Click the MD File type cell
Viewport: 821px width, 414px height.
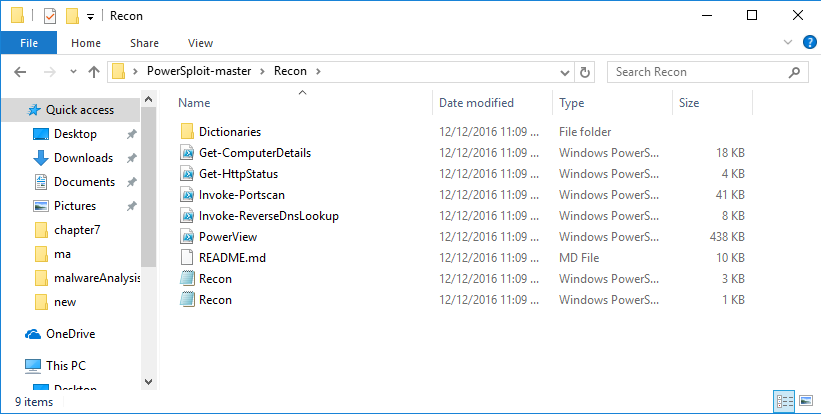pyautogui.click(x=579, y=258)
